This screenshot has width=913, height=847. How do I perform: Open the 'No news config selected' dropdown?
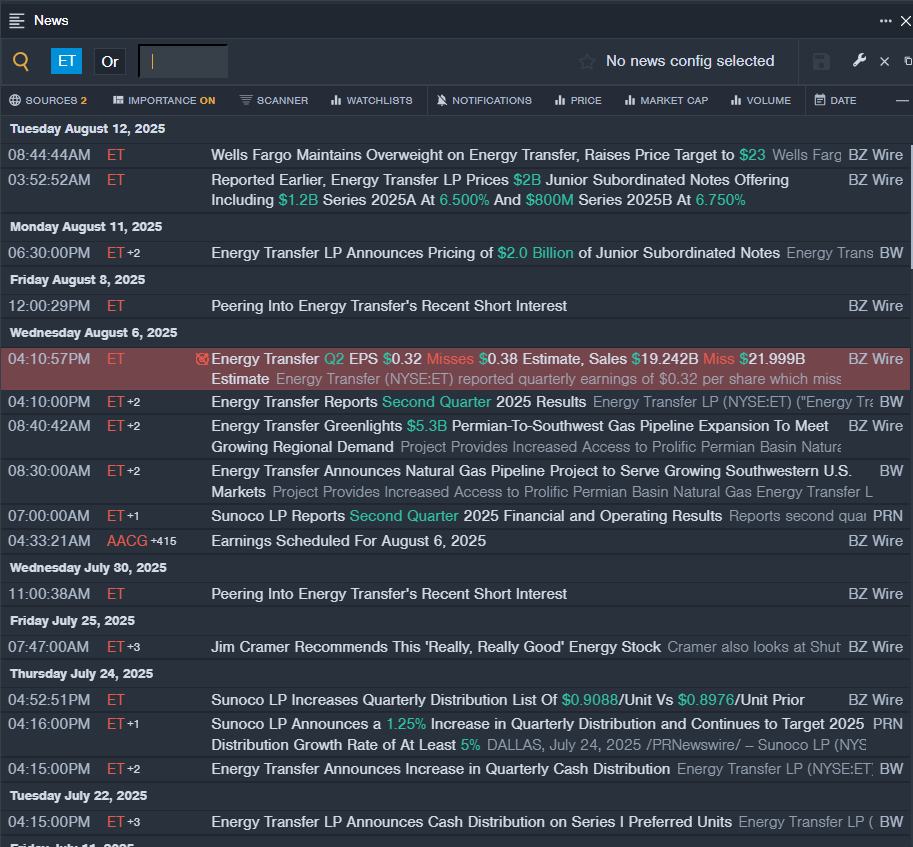pos(690,61)
